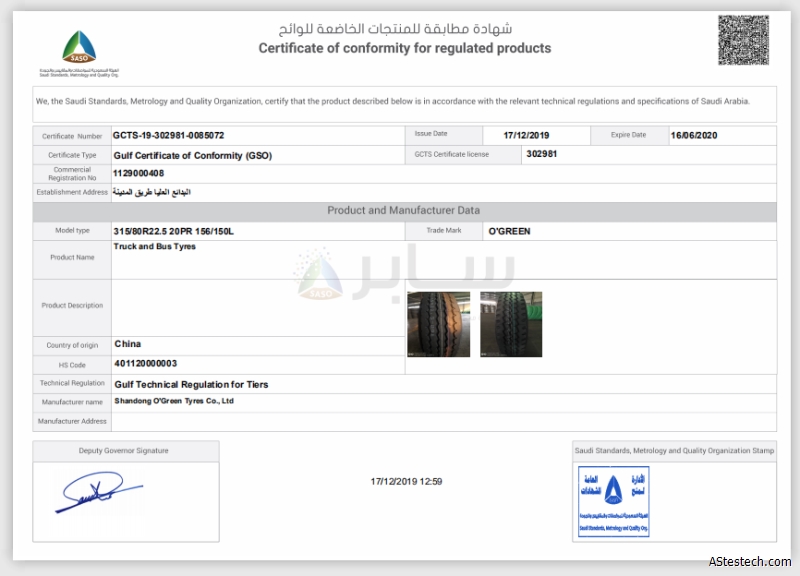Viewport: 800px width, 576px height.
Task: Click the Certificate of conformity title heading
Action: [x=404, y=48]
